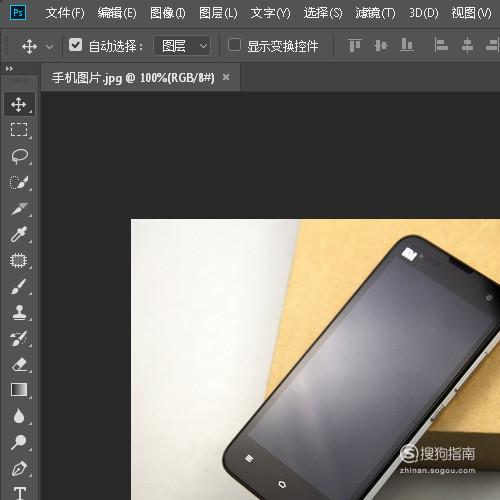This screenshot has width=500, height=500.
Task: Open the 文件(F) menu
Action: click(x=65, y=13)
